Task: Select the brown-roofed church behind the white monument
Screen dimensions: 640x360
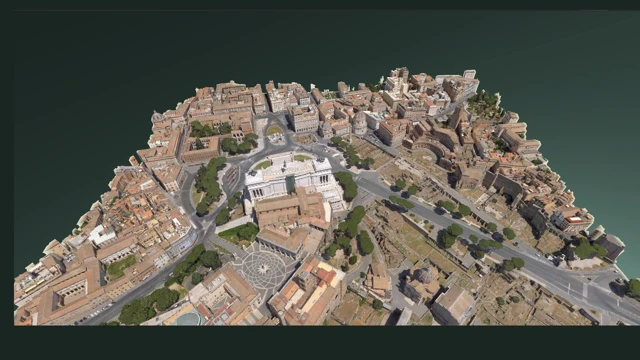Action: pos(293,208)
